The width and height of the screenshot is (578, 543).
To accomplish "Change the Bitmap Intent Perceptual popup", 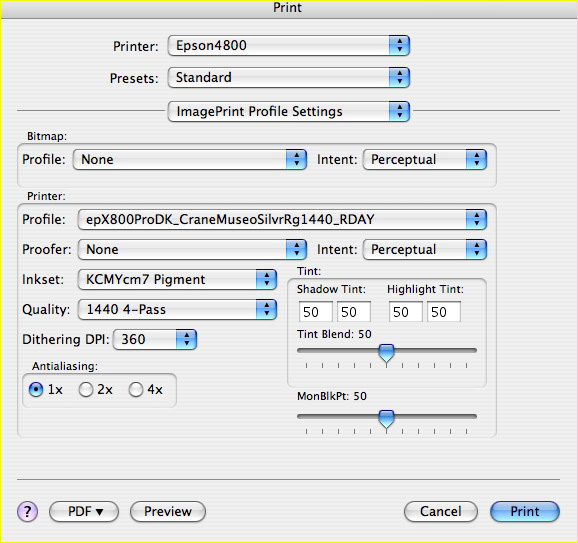I will 425,160.
